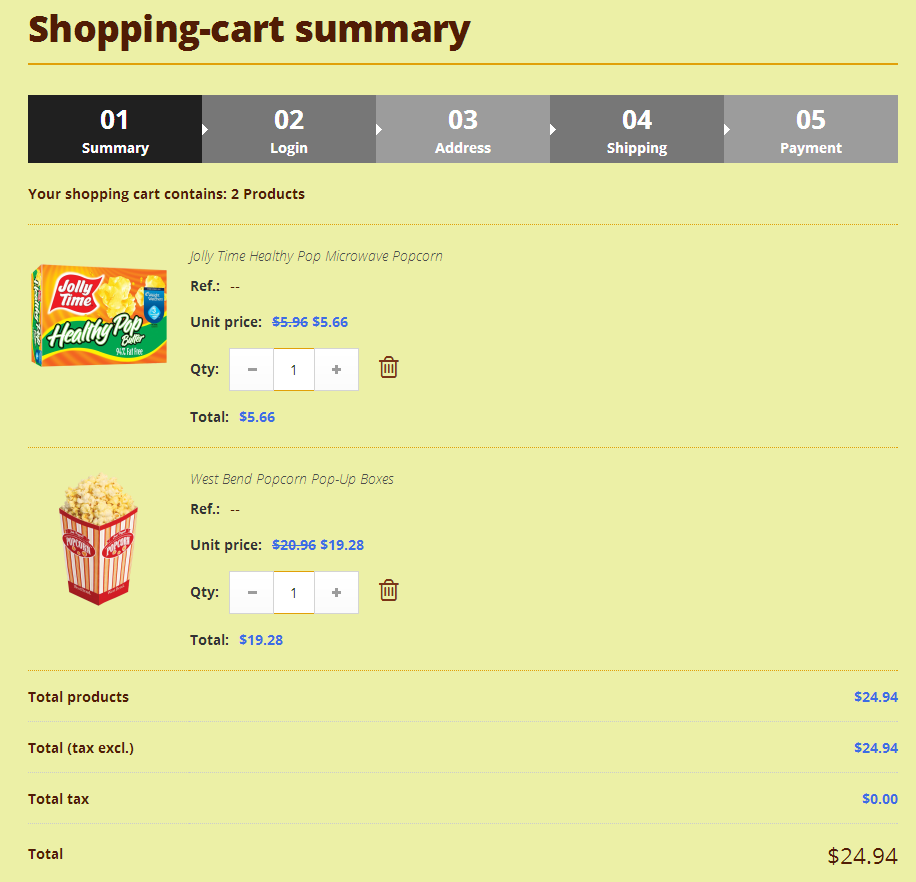Click the grand Total amount $24.94

tap(862, 856)
